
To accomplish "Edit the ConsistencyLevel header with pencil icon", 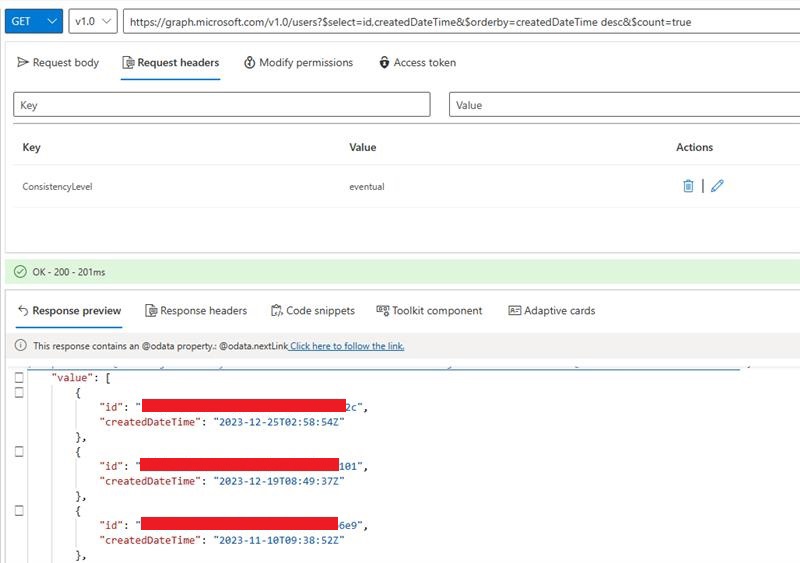I will (717, 186).
